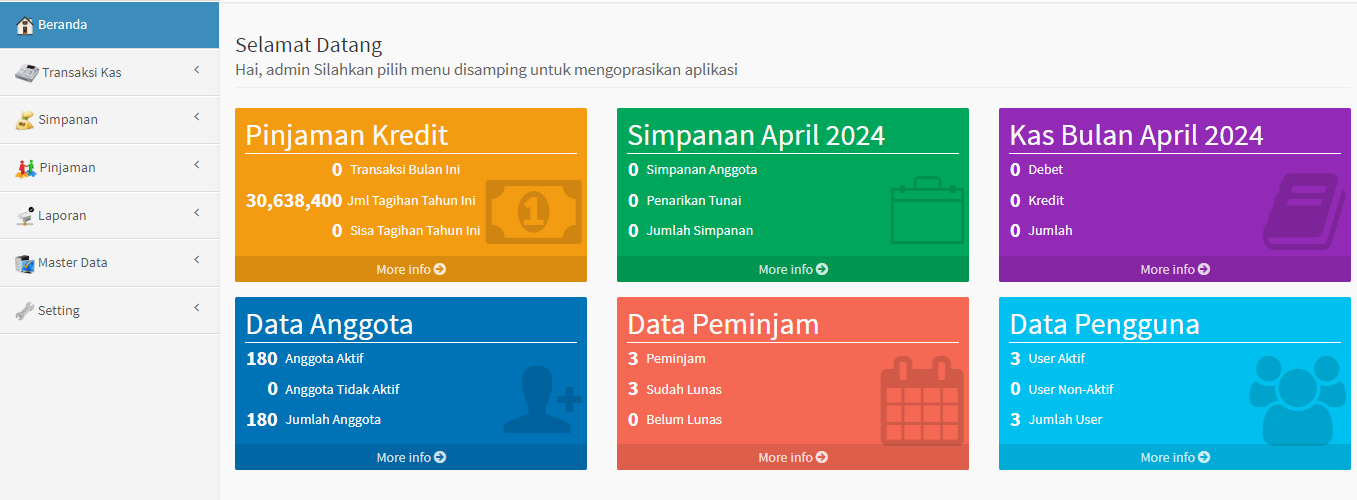
Task: Click More info on Data Peminjam card
Action: (x=793, y=457)
